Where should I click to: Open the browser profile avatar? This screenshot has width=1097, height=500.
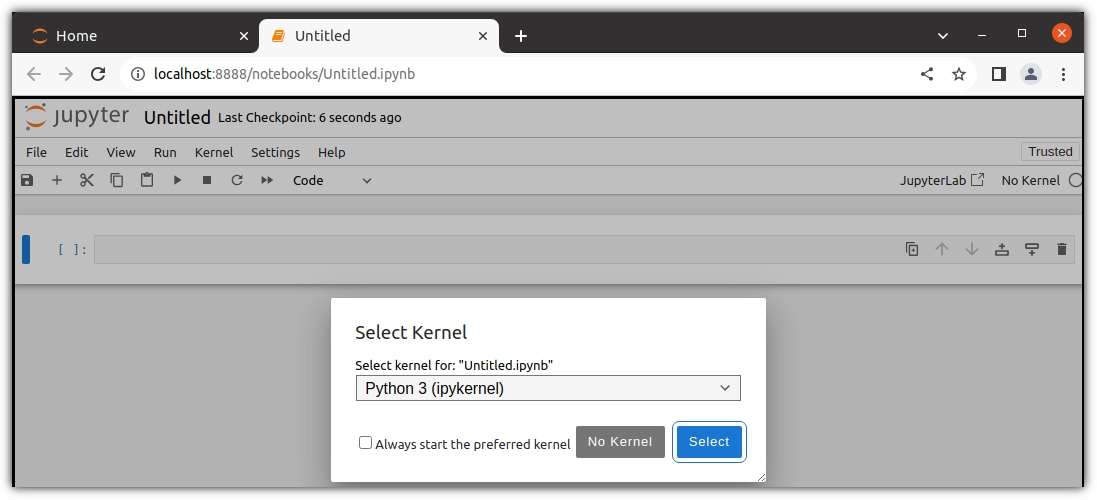click(1031, 74)
